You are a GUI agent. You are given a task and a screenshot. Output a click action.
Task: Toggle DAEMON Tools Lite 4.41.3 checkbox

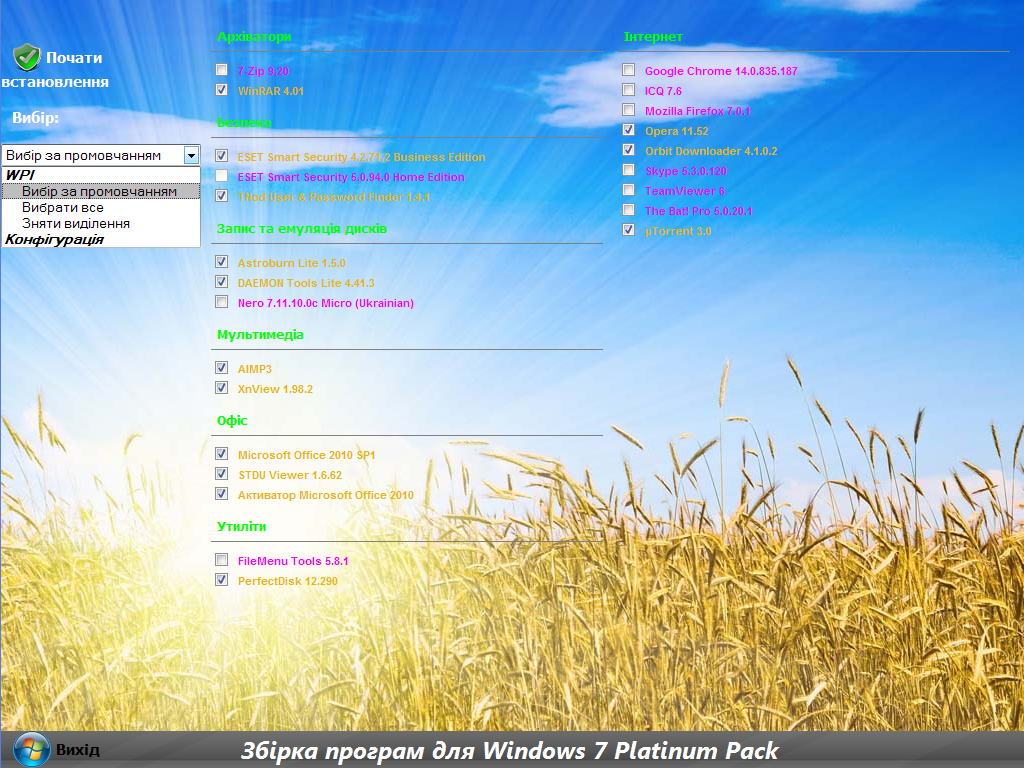click(x=221, y=281)
